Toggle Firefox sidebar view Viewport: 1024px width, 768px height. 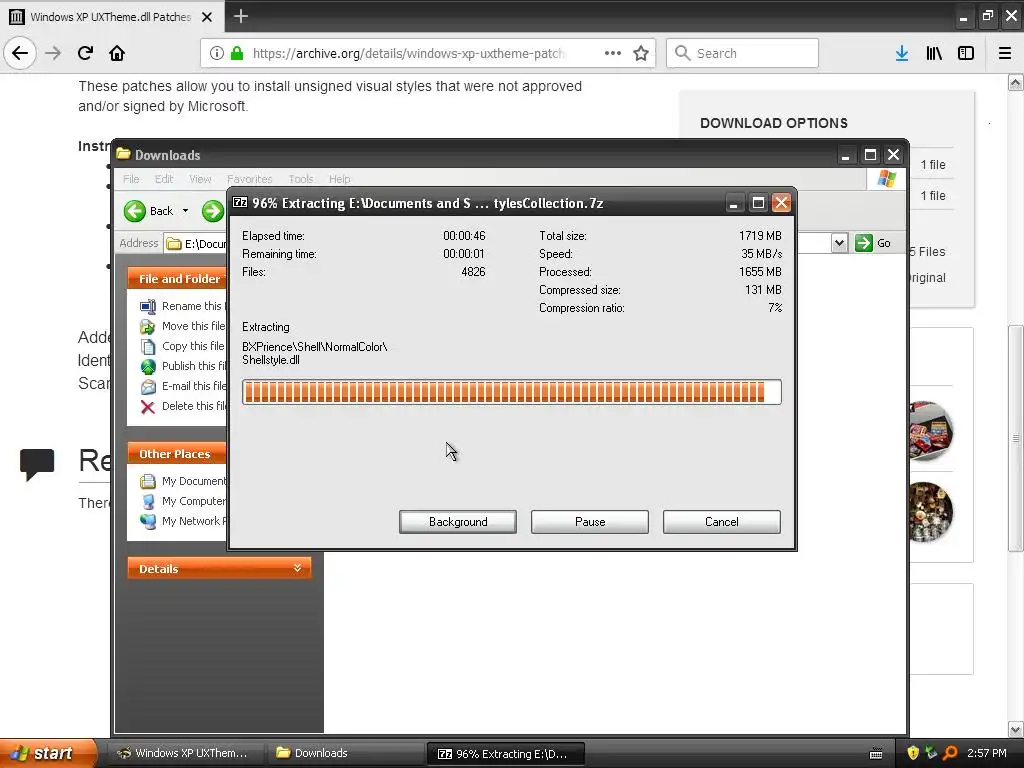(966, 53)
